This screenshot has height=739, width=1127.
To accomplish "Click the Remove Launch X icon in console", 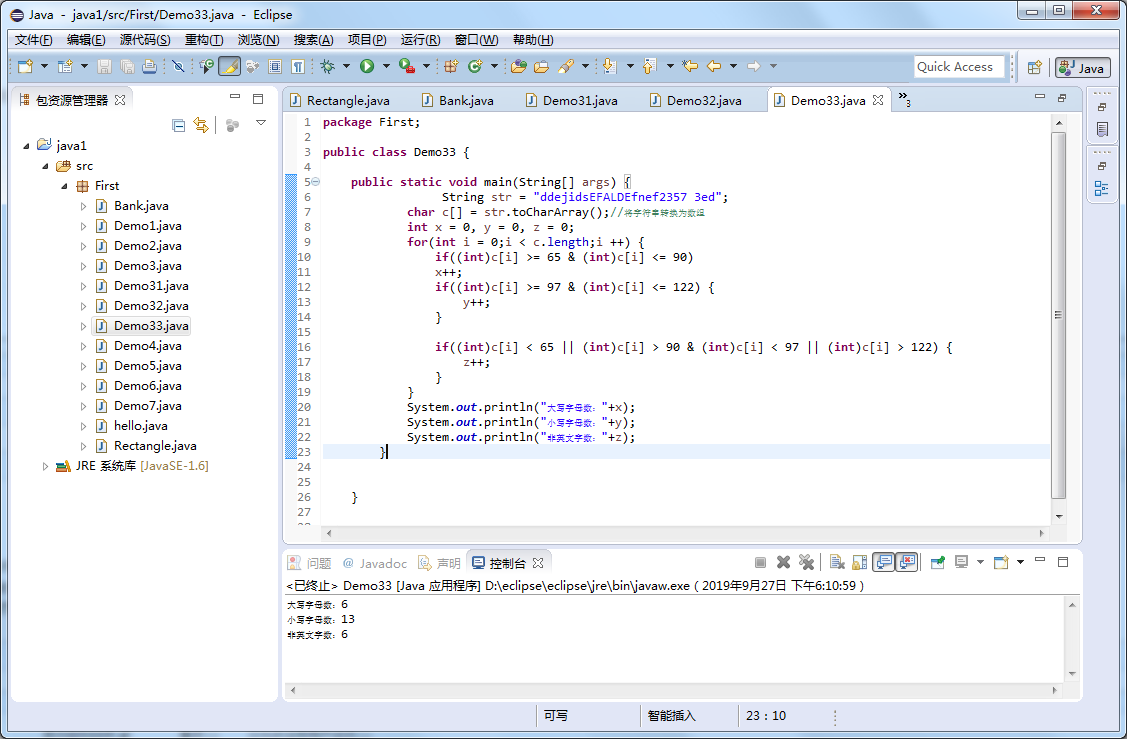I will [783, 562].
